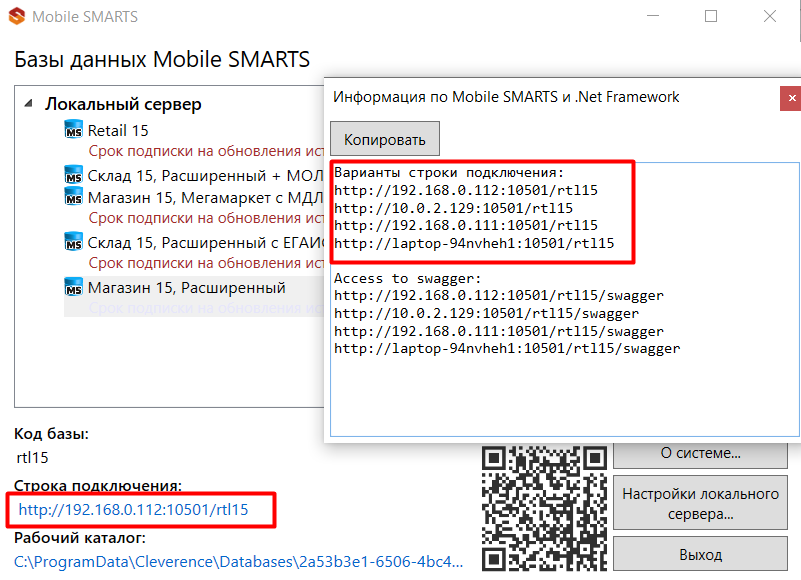This screenshot has height=580, width=801.
Task: Select the Retail 15 database
Action: click(x=118, y=131)
